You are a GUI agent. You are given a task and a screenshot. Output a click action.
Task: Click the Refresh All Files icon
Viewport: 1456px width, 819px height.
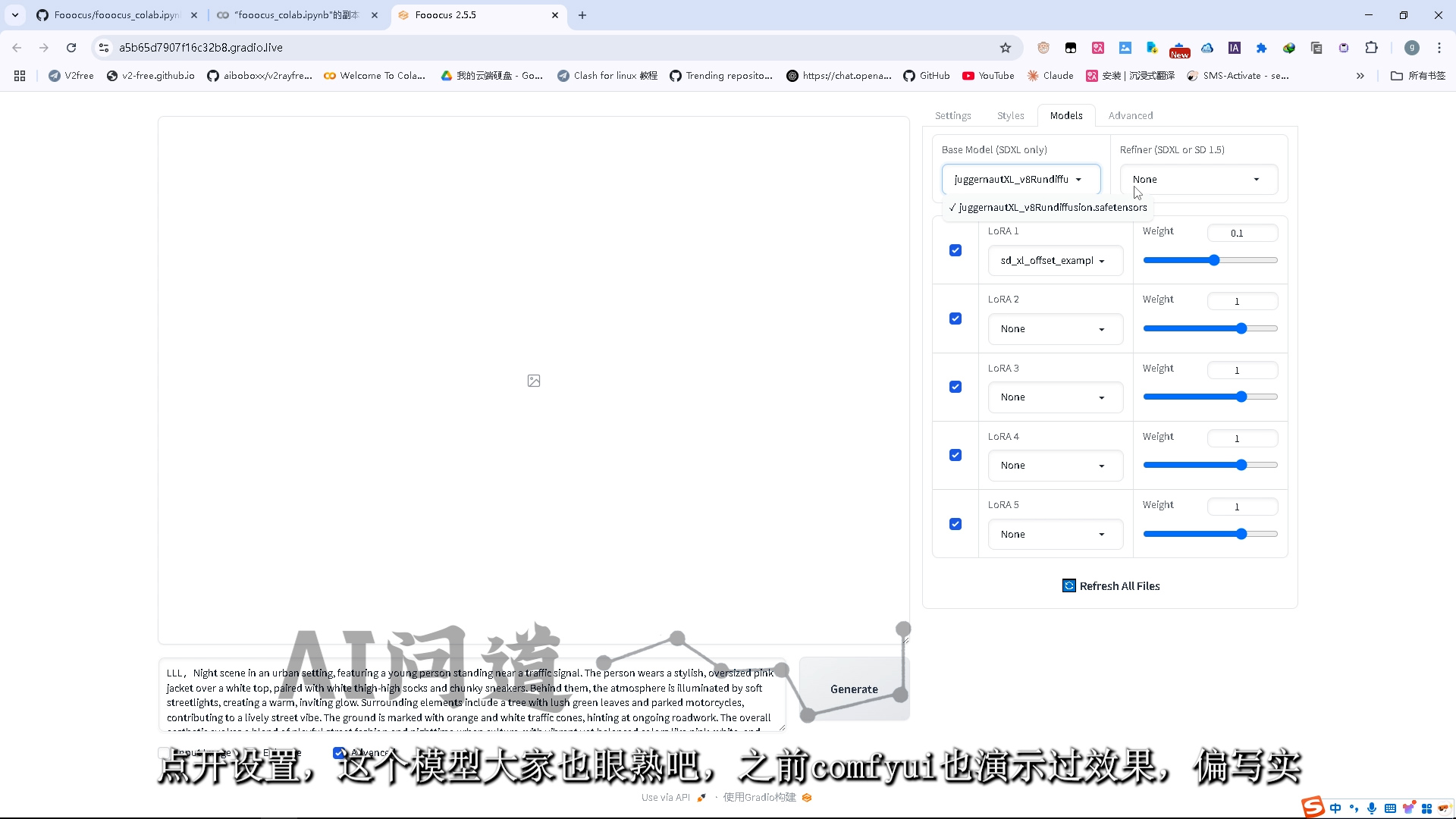click(x=1068, y=586)
